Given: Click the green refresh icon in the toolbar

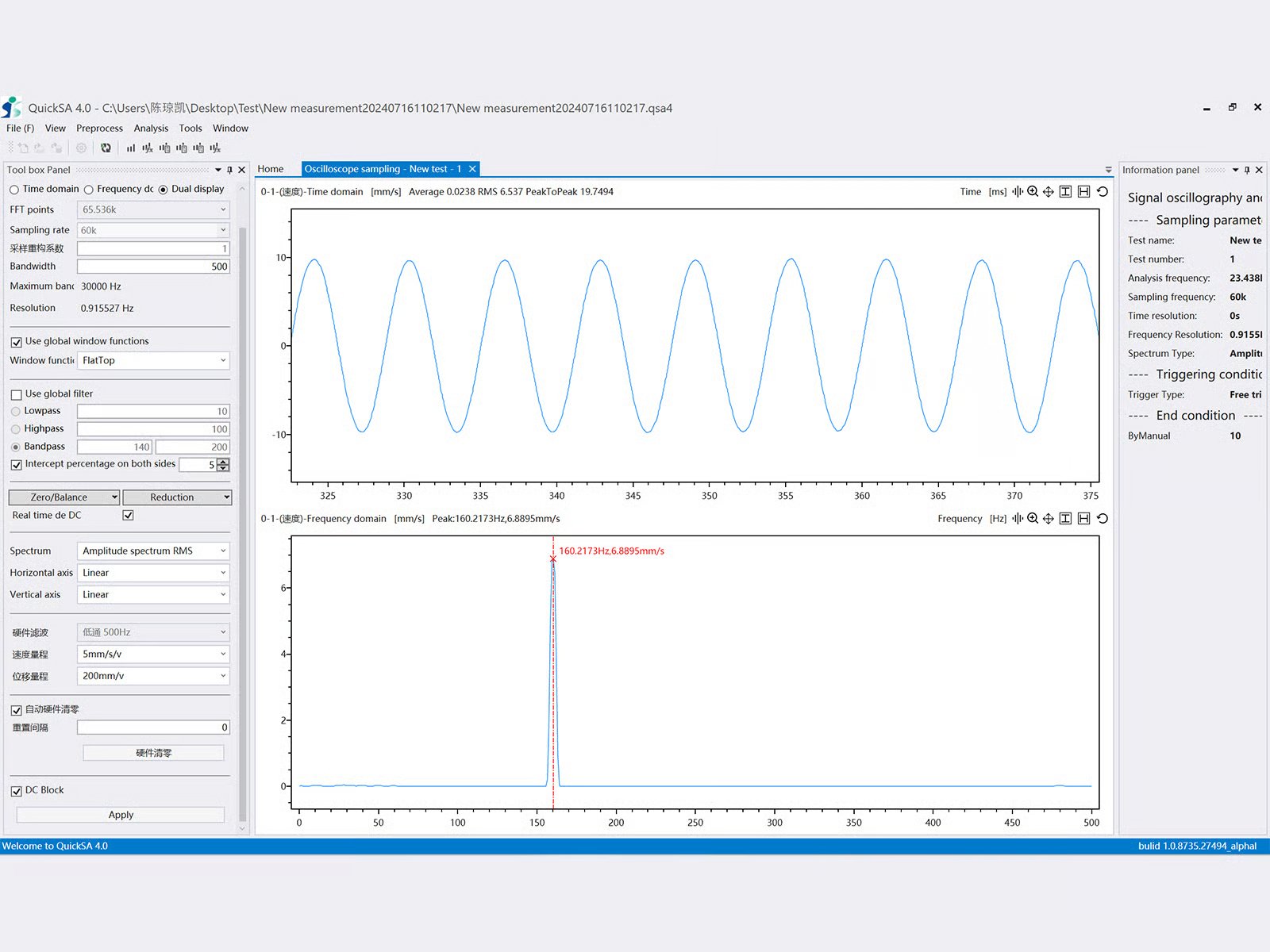Looking at the screenshot, I should tap(106, 148).
